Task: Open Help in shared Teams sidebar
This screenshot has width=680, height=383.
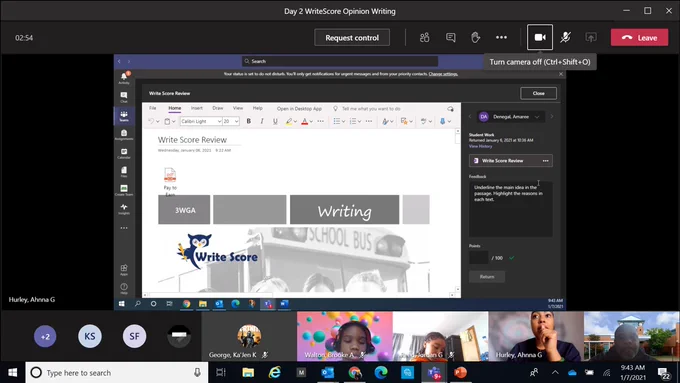Action: (x=124, y=288)
